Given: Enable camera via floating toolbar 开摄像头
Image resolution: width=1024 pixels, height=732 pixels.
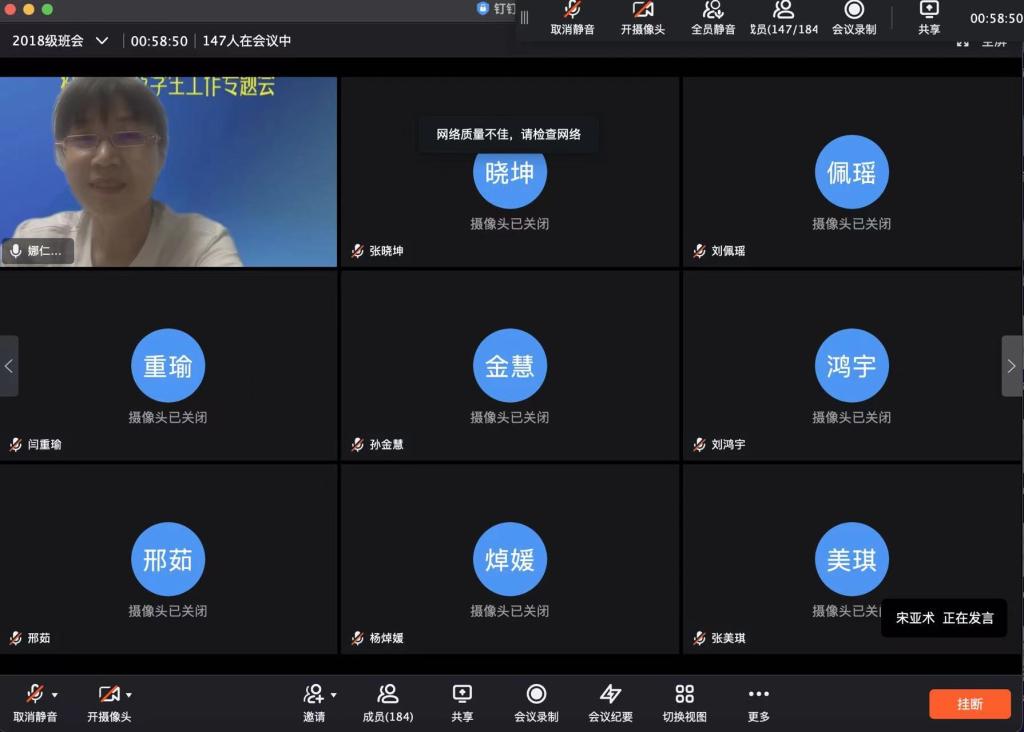Looking at the screenshot, I should [642, 12].
